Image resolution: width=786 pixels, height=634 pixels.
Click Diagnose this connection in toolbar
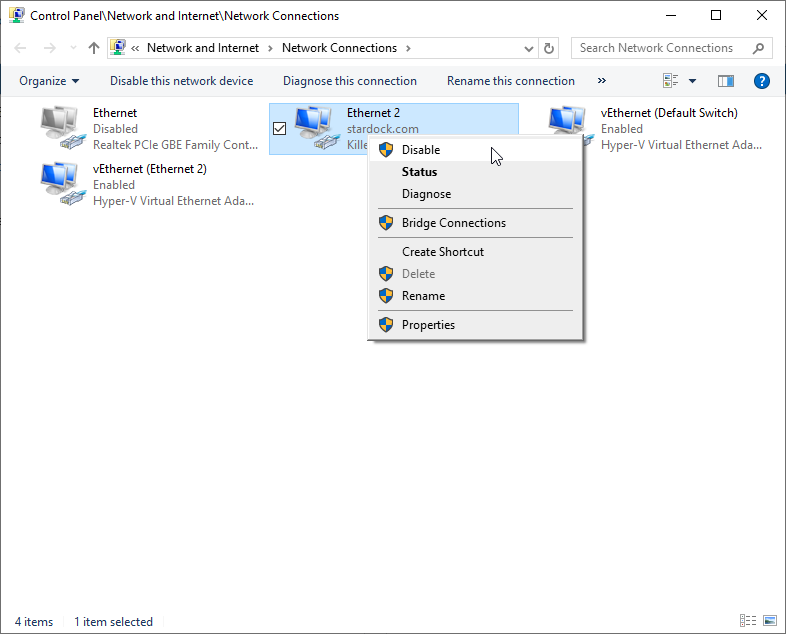[349, 81]
